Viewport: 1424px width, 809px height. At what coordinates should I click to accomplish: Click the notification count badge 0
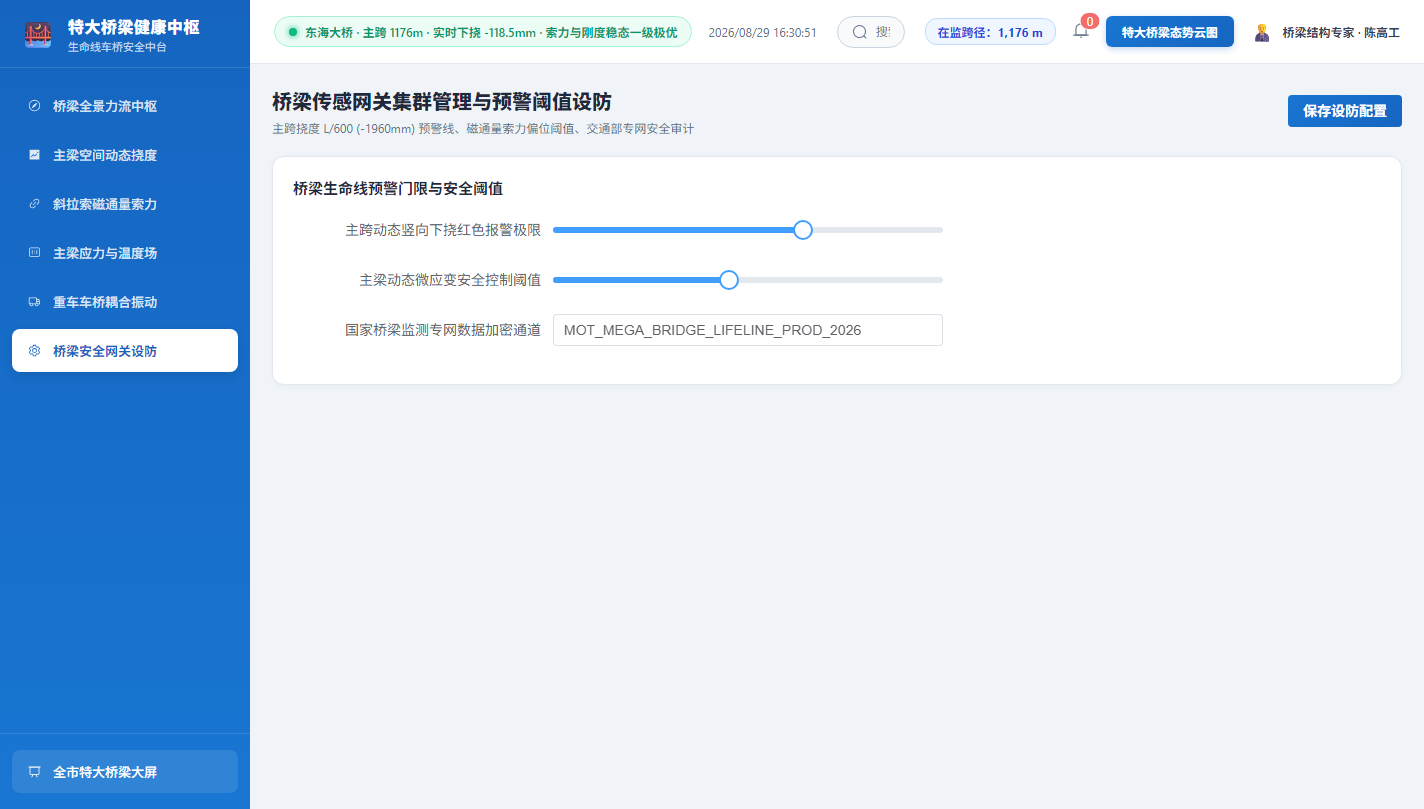pos(1089,21)
